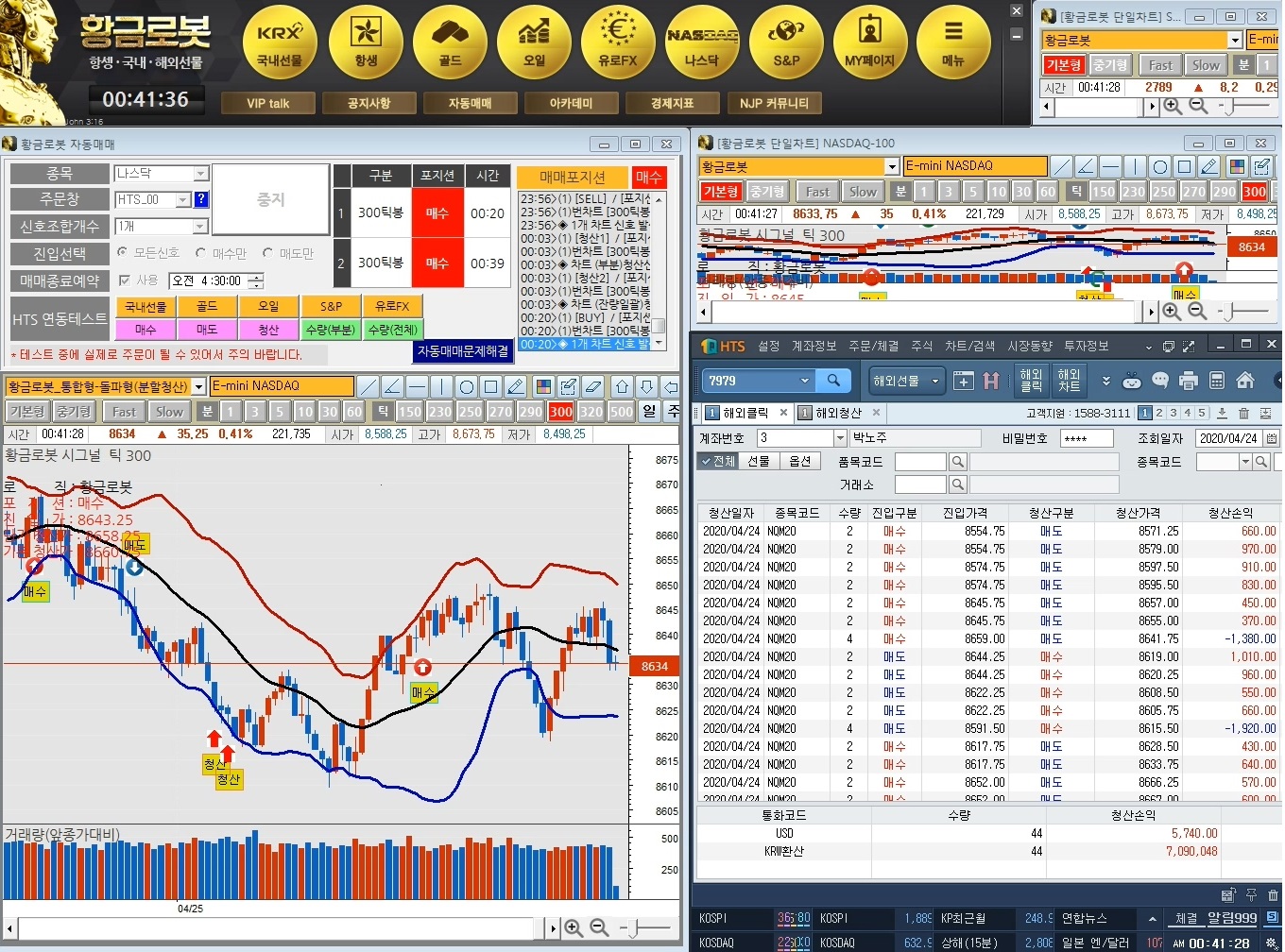The height and width of the screenshot is (952, 1285).
Task: Click the HTS printer icon
Action: coord(1189,381)
